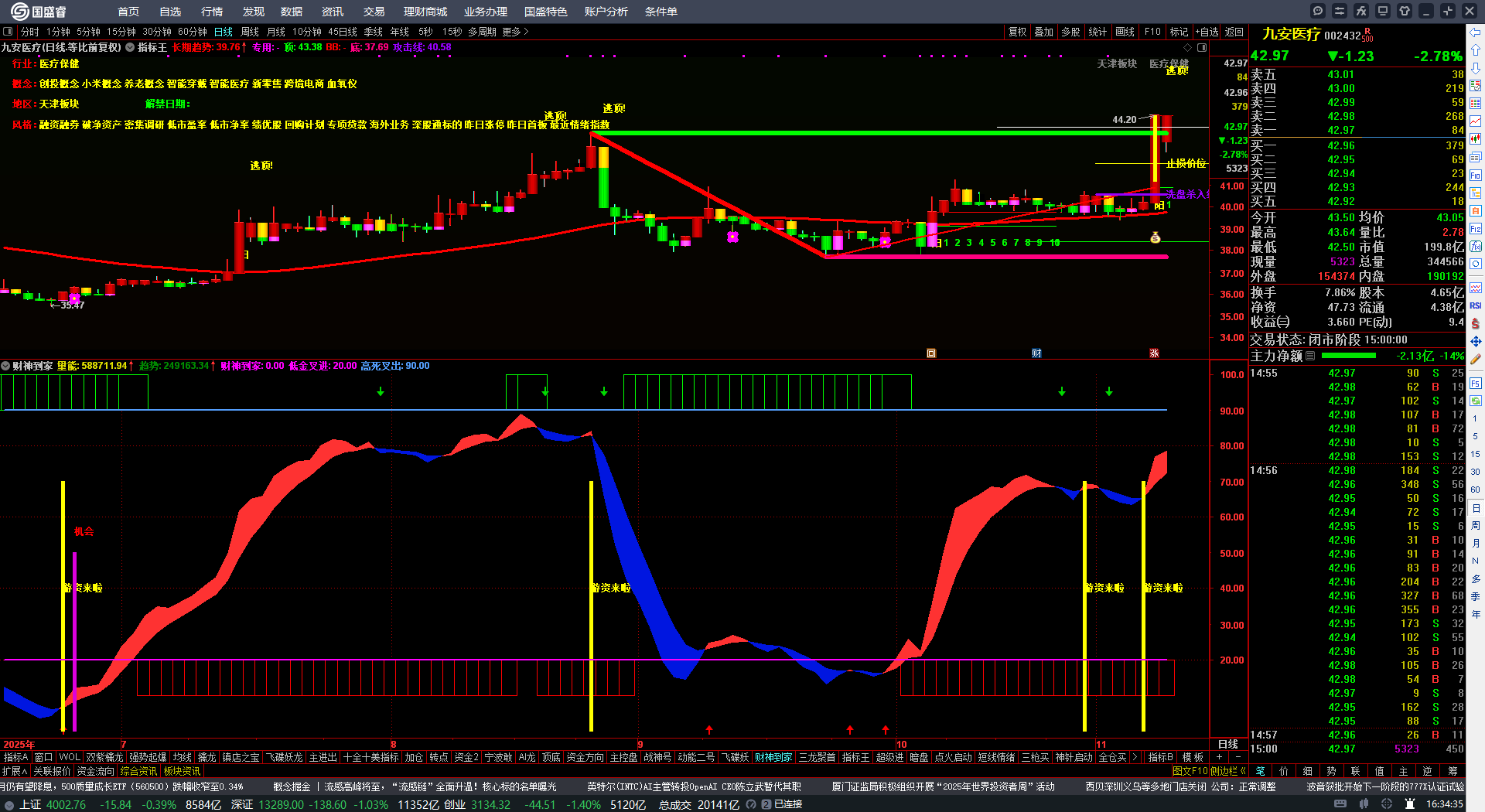Click the green 主力净额 progress bar
Image resolution: width=1485 pixels, height=812 pixels.
click(x=1349, y=356)
